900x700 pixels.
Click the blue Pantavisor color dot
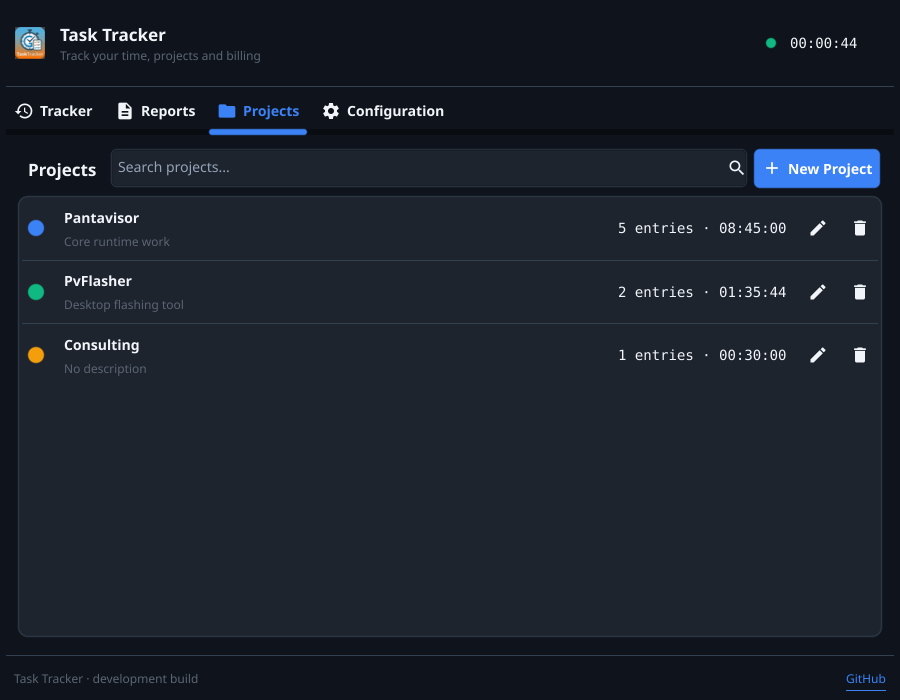[x=36, y=228]
